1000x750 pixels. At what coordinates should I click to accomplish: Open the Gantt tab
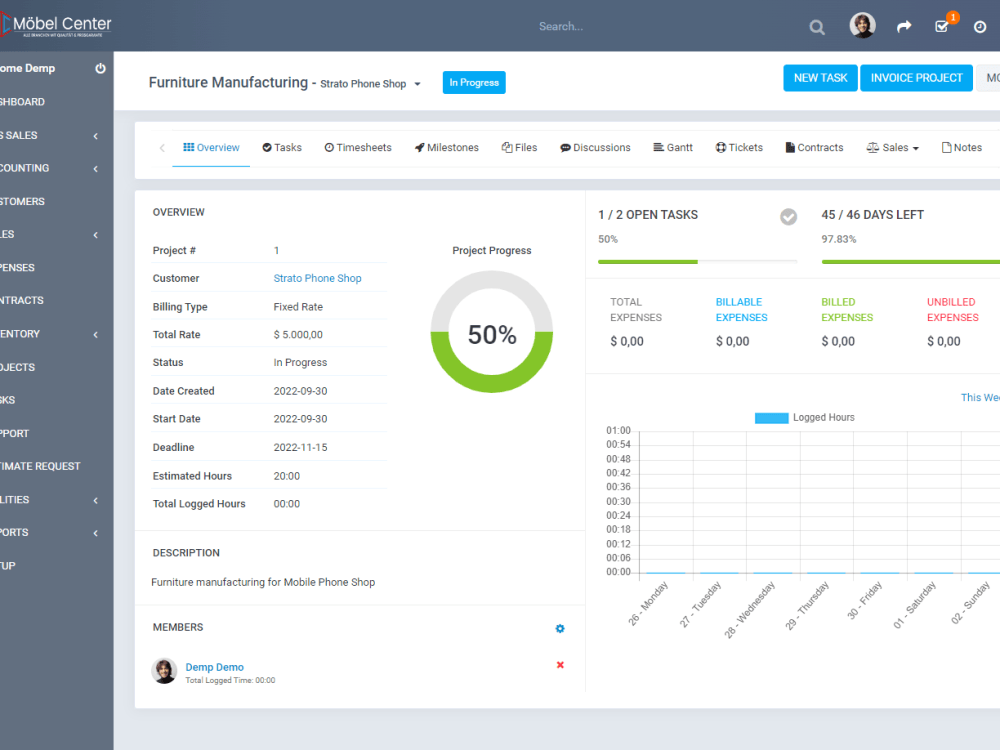tap(673, 147)
